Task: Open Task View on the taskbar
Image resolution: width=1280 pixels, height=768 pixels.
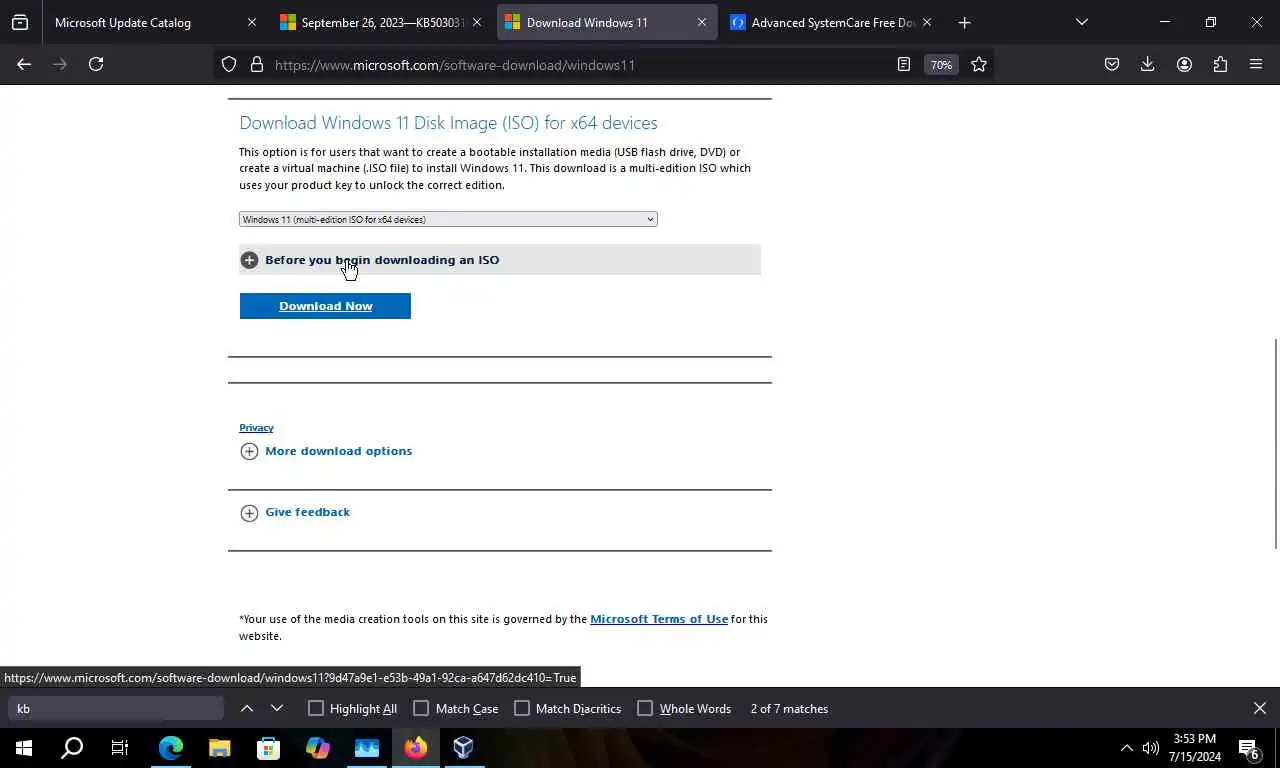Action: (x=120, y=748)
